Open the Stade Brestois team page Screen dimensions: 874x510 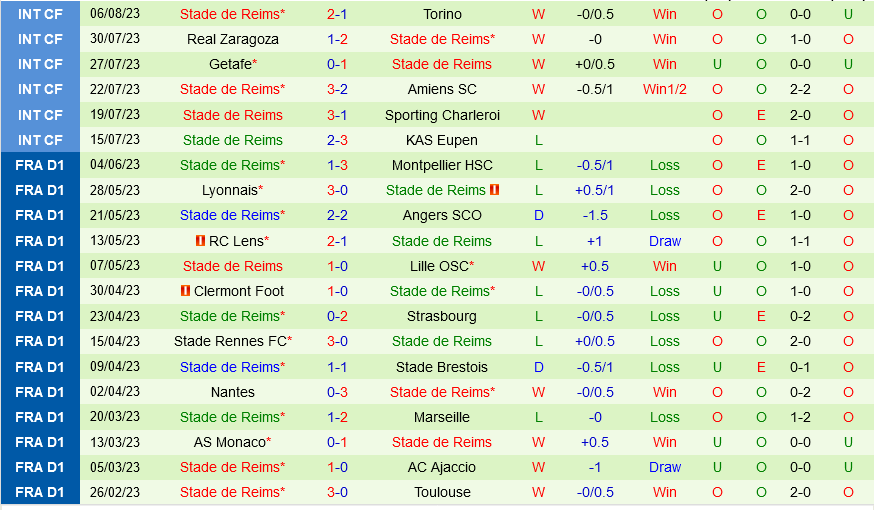(442, 367)
